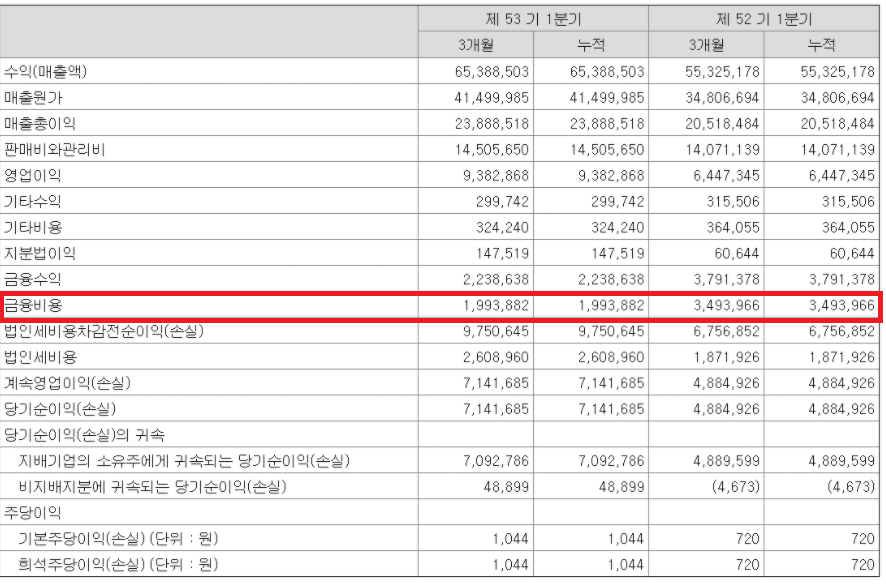The width and height of the screenshot is (886, 584).
Task: Click 희석주당이익 720 in 제 52 기 누적
Action: pos(863,565)
